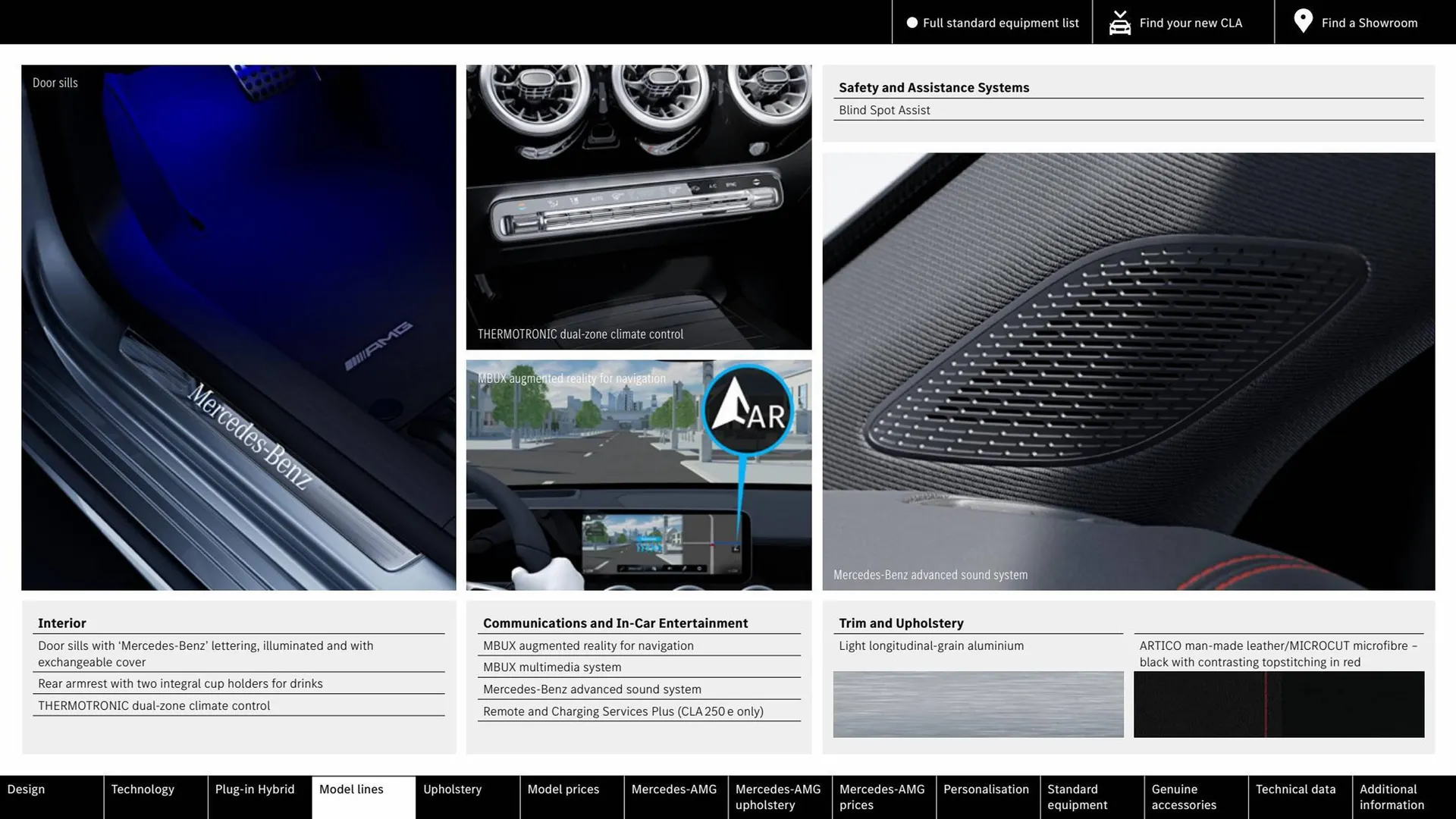
Task: Select the Light longitudinal-grain aluminium swatch
Action: 978,704
